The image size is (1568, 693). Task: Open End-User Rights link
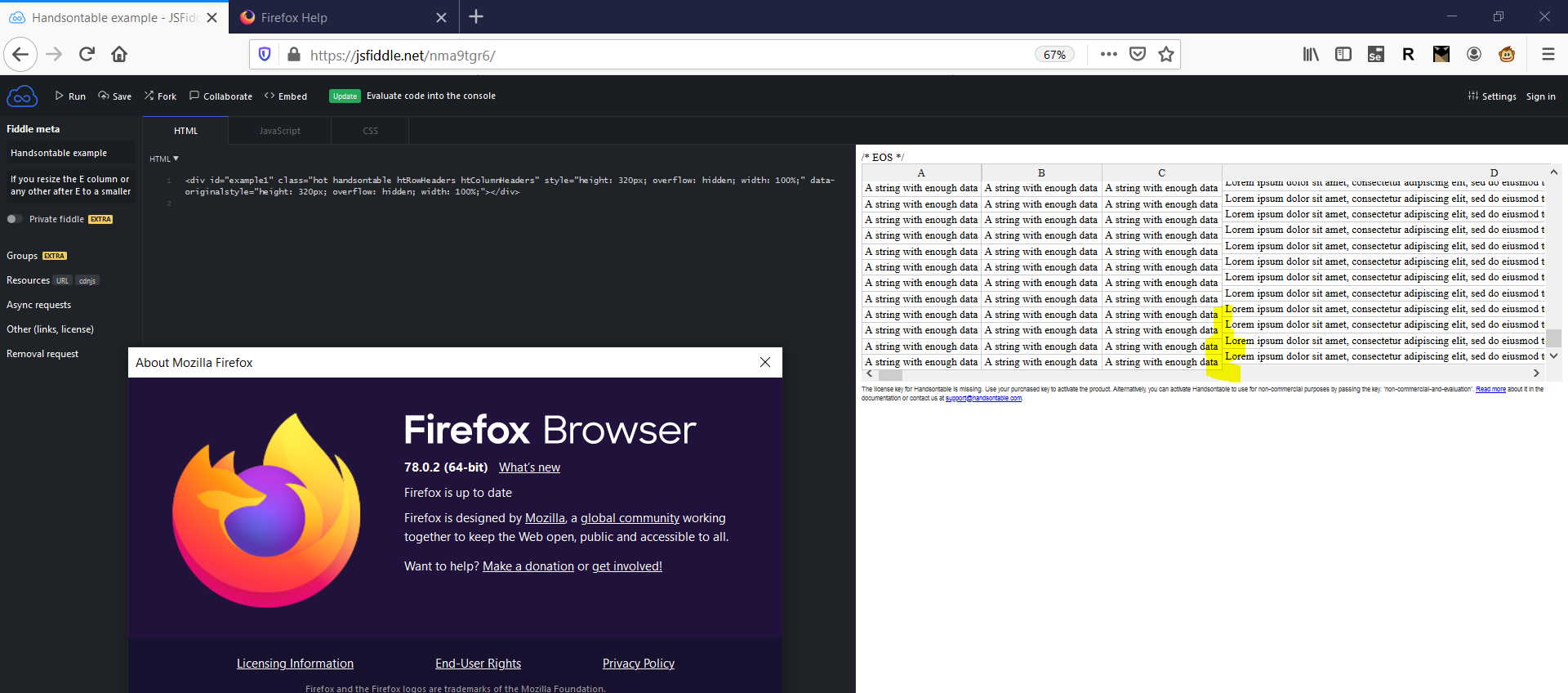click(x=478, y=664)
